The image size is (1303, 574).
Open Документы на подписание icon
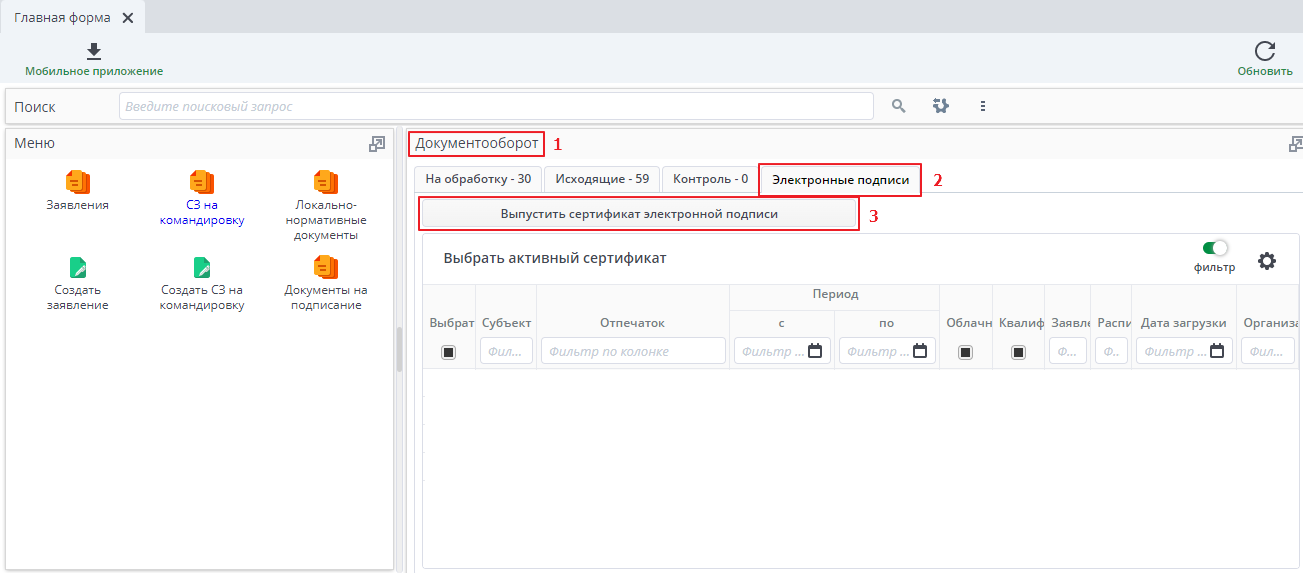point(326,267)
